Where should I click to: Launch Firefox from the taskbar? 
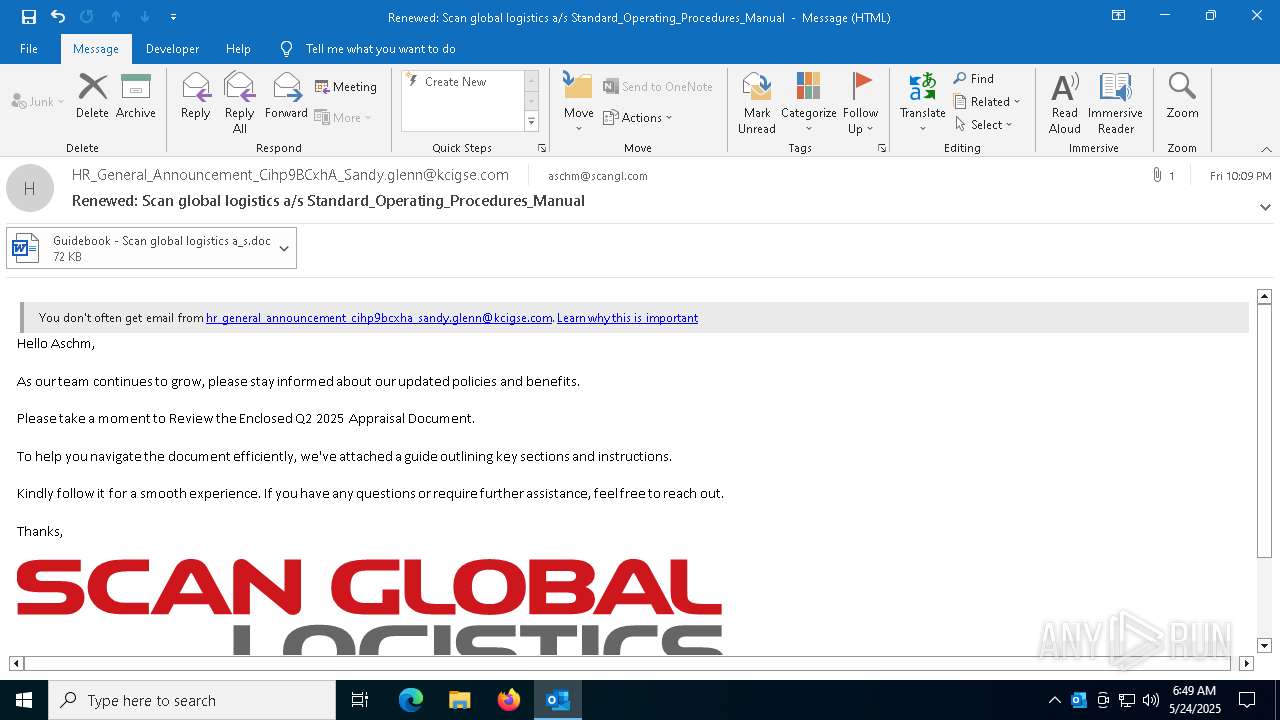509,700
